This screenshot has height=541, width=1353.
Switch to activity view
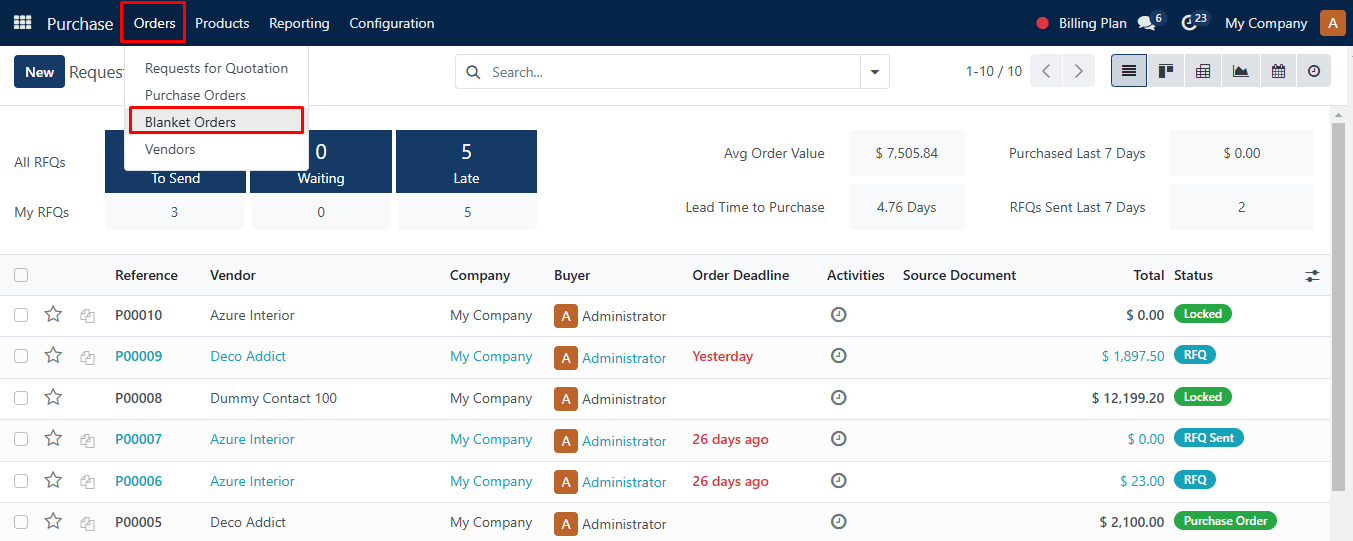[x=1314, y=71]
